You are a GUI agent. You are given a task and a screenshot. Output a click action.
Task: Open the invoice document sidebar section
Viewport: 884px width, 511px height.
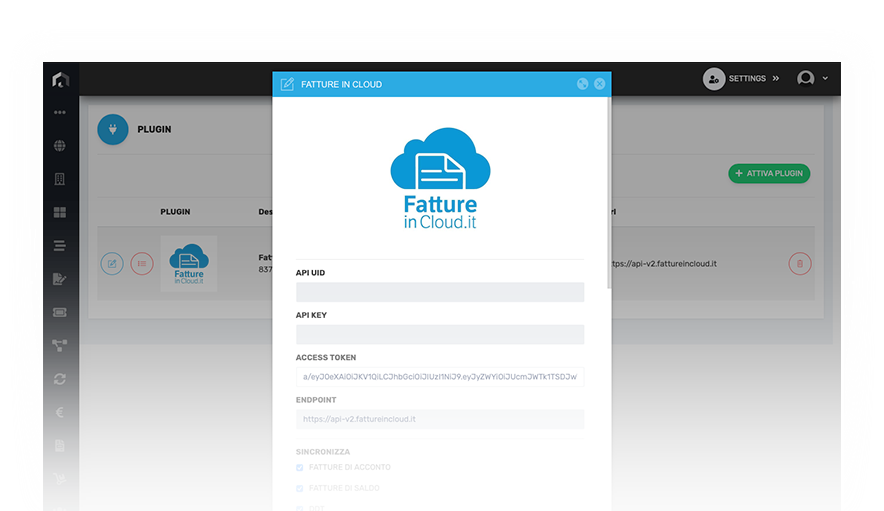pos(60,446)
